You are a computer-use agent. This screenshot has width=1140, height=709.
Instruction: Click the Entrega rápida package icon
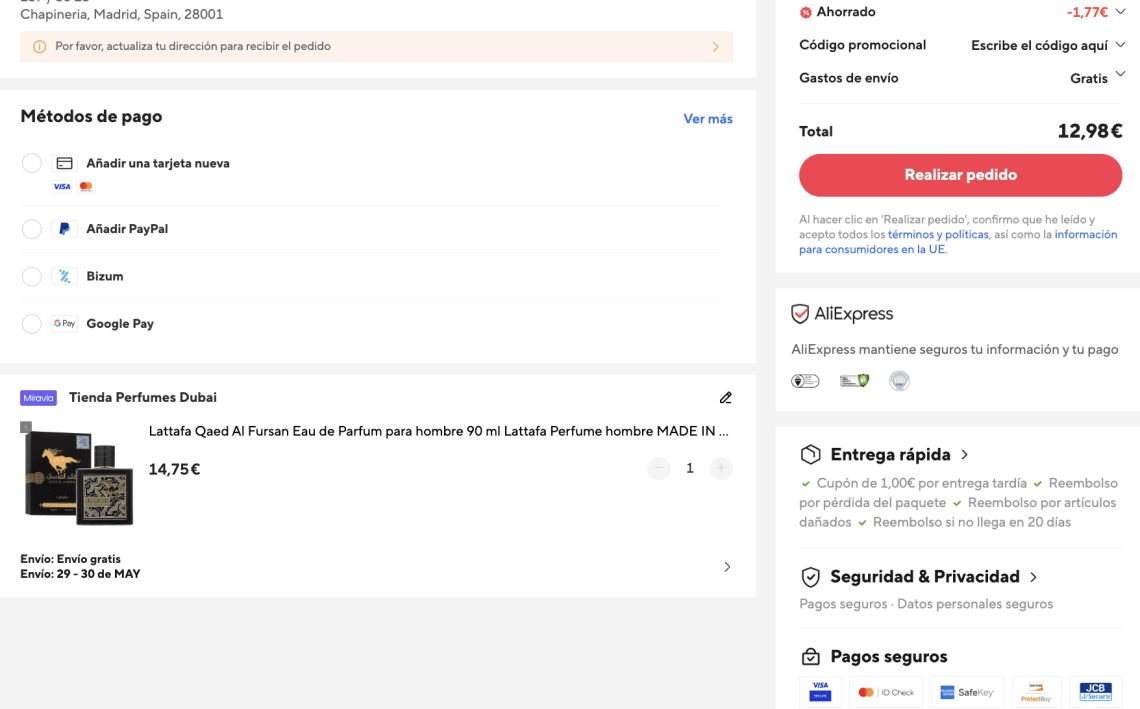pyautogui.click(x=810, y=454)
